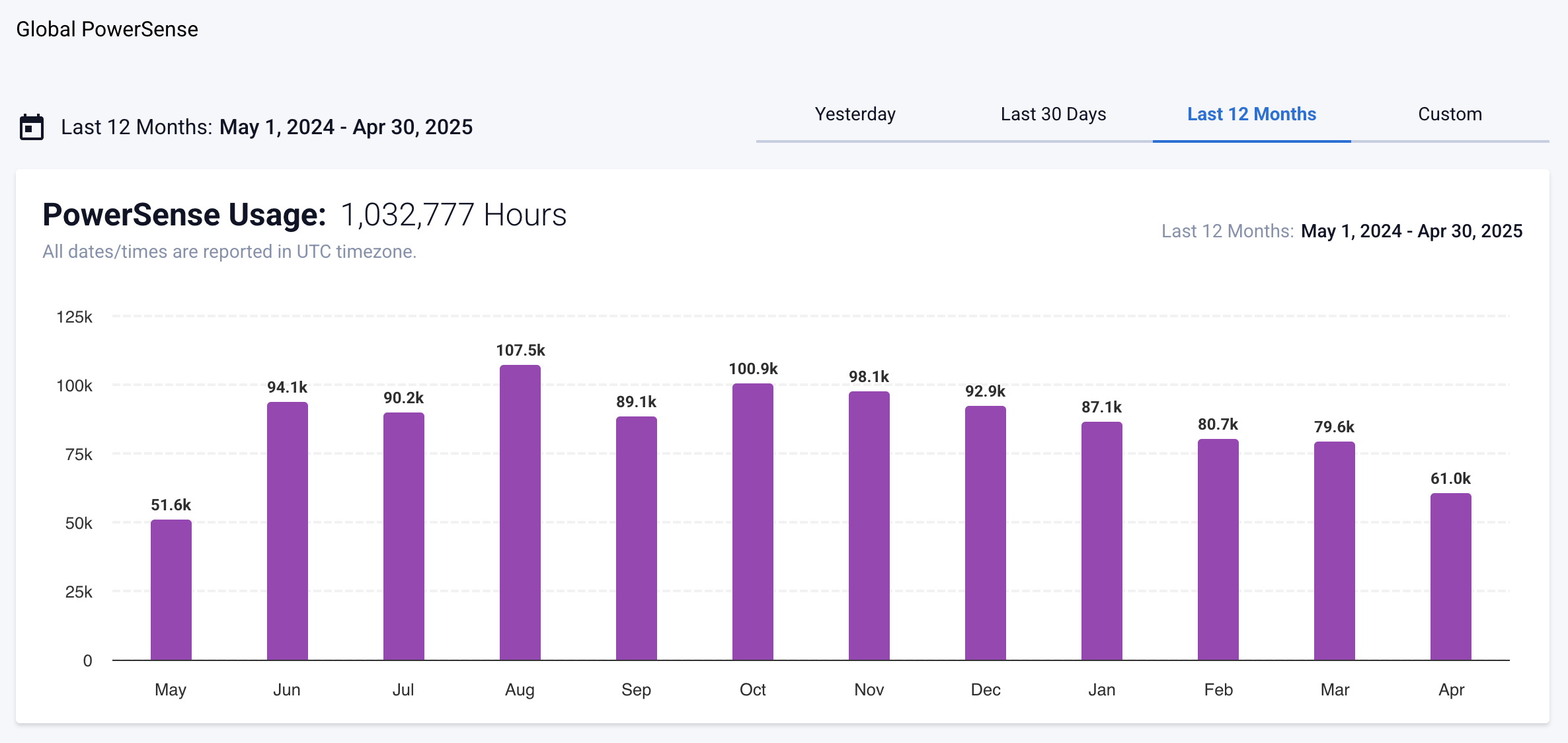
Task: Click the PowerSense Usage heading
Action: click(184, 215)
